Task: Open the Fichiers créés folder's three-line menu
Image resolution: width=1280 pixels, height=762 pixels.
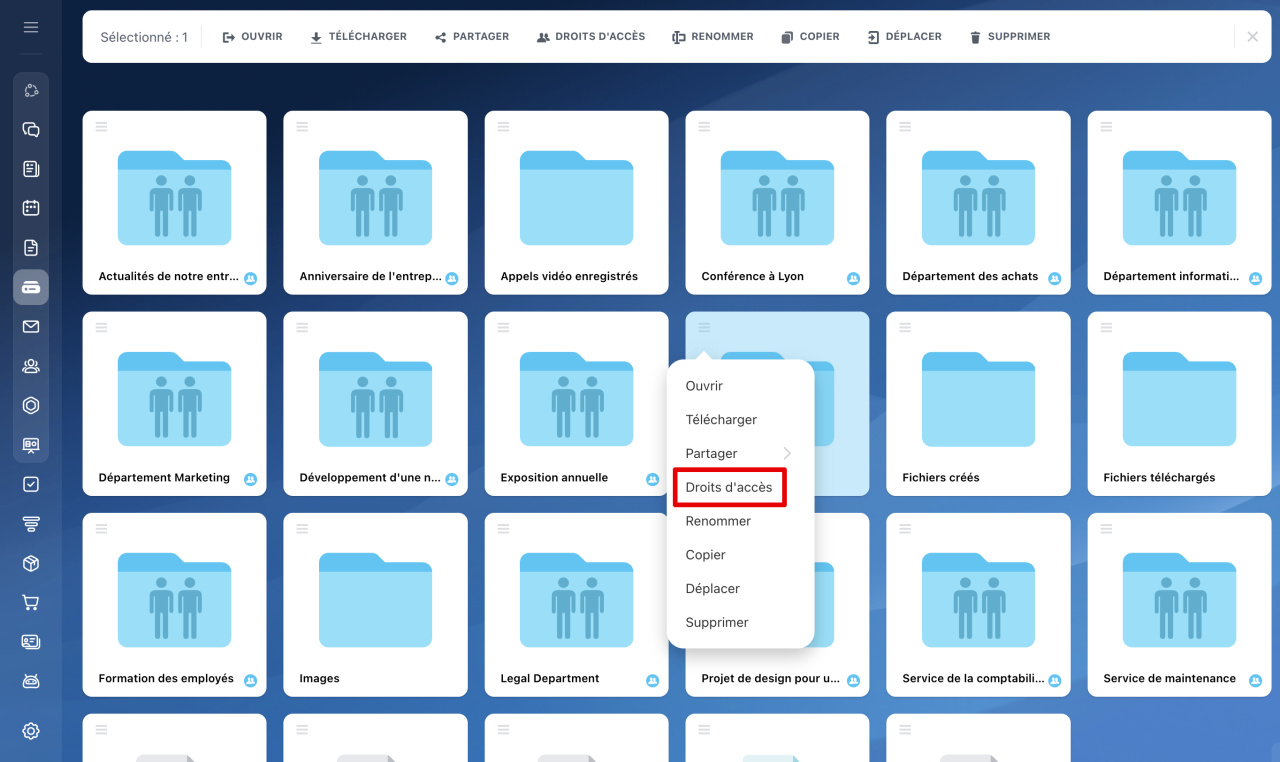Action: pos(905,328)
